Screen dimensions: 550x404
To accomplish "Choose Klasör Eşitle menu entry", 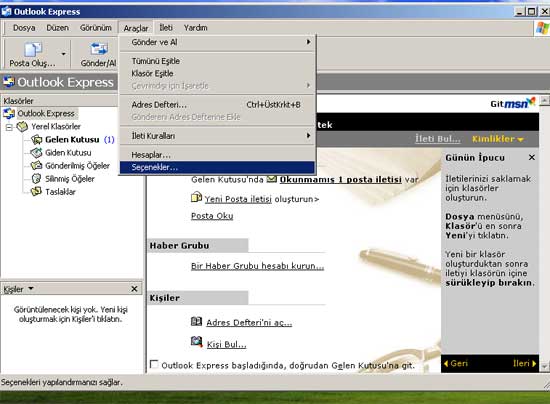I will click(x=217, y=73).
